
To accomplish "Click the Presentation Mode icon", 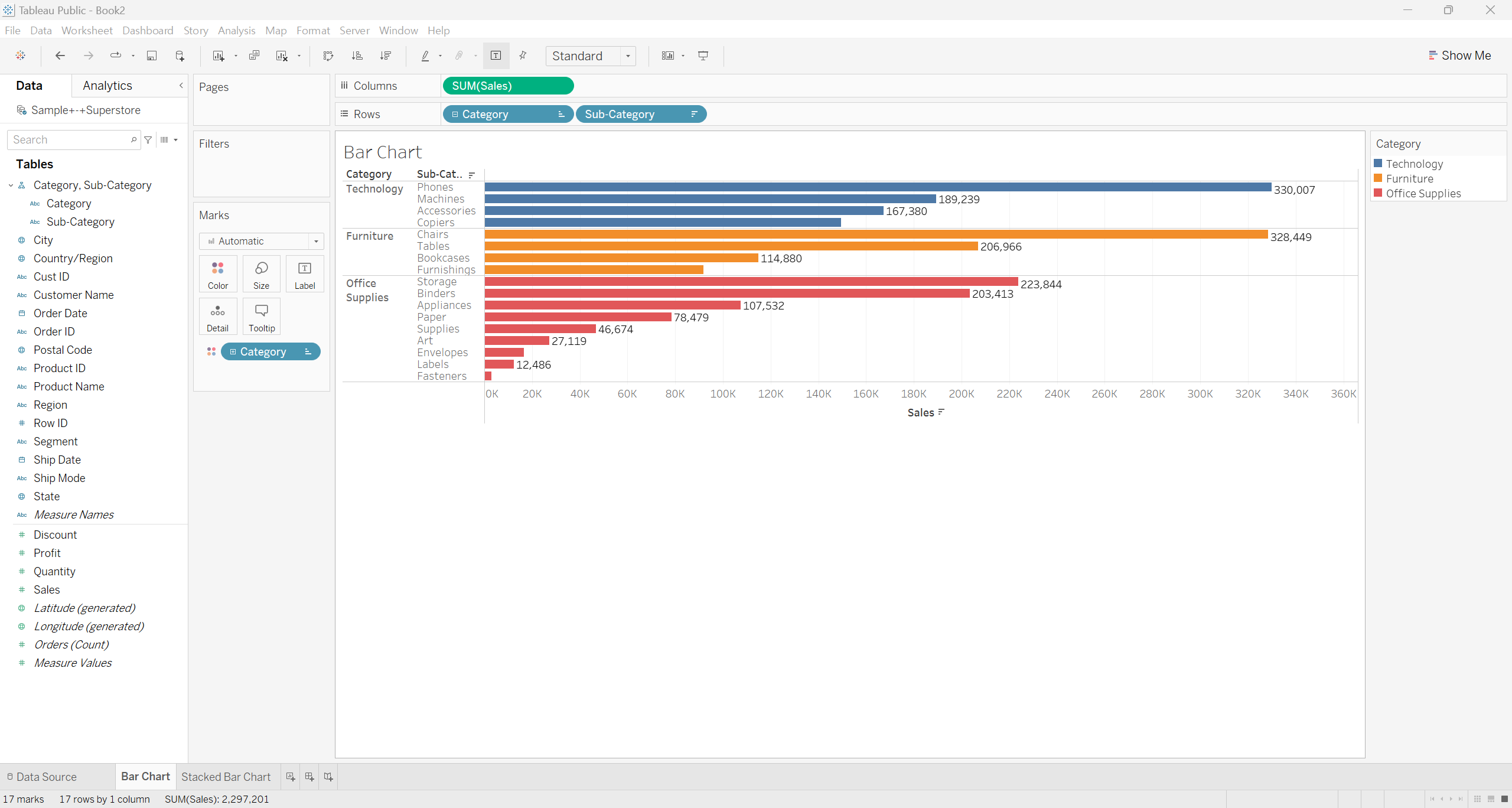I will (703, 56).
